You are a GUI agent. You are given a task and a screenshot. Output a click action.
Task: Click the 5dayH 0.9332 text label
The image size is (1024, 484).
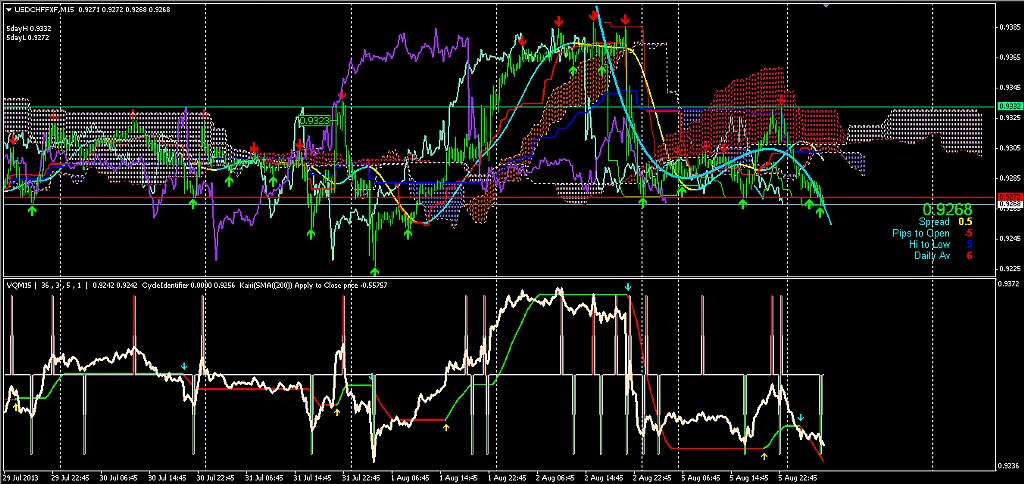click(x=29, y=28)
